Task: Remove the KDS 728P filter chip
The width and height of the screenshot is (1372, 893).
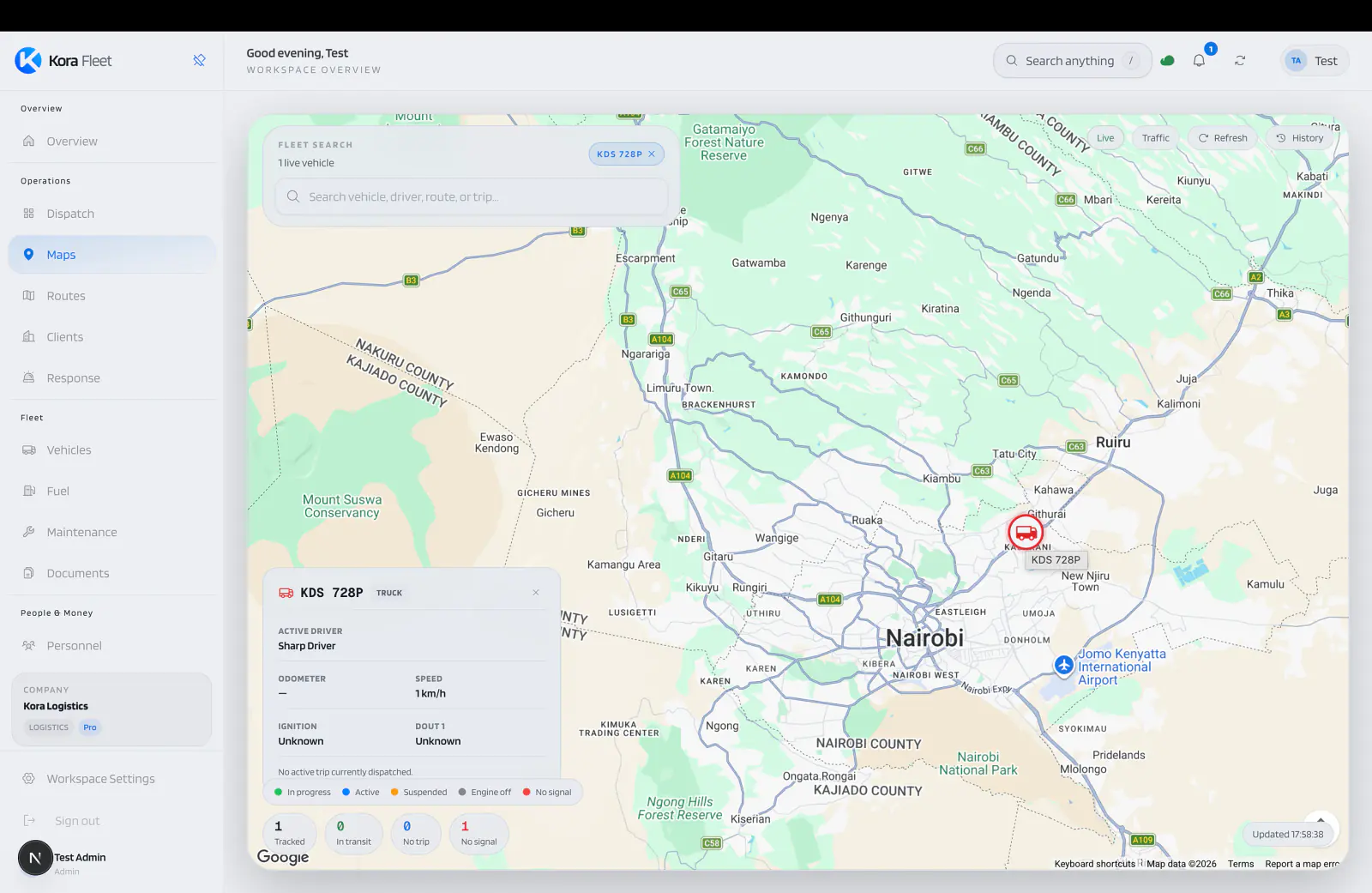Action: click(x=652, y=154)
